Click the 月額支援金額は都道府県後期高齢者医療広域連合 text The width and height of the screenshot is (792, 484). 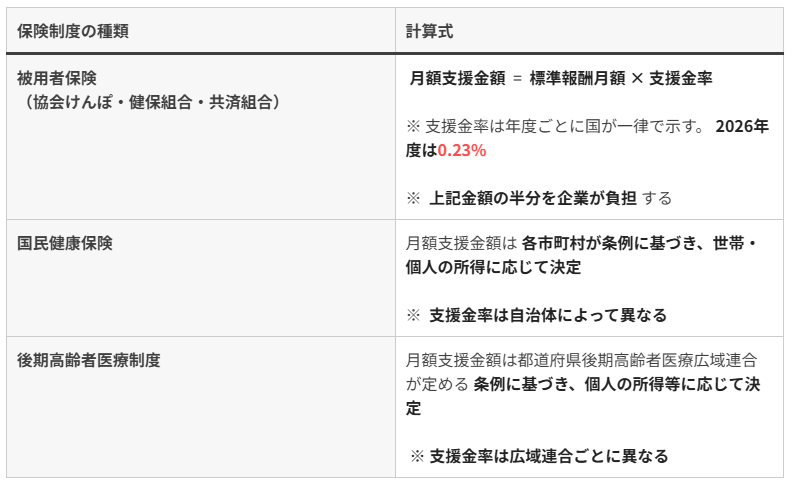(581, 361)
